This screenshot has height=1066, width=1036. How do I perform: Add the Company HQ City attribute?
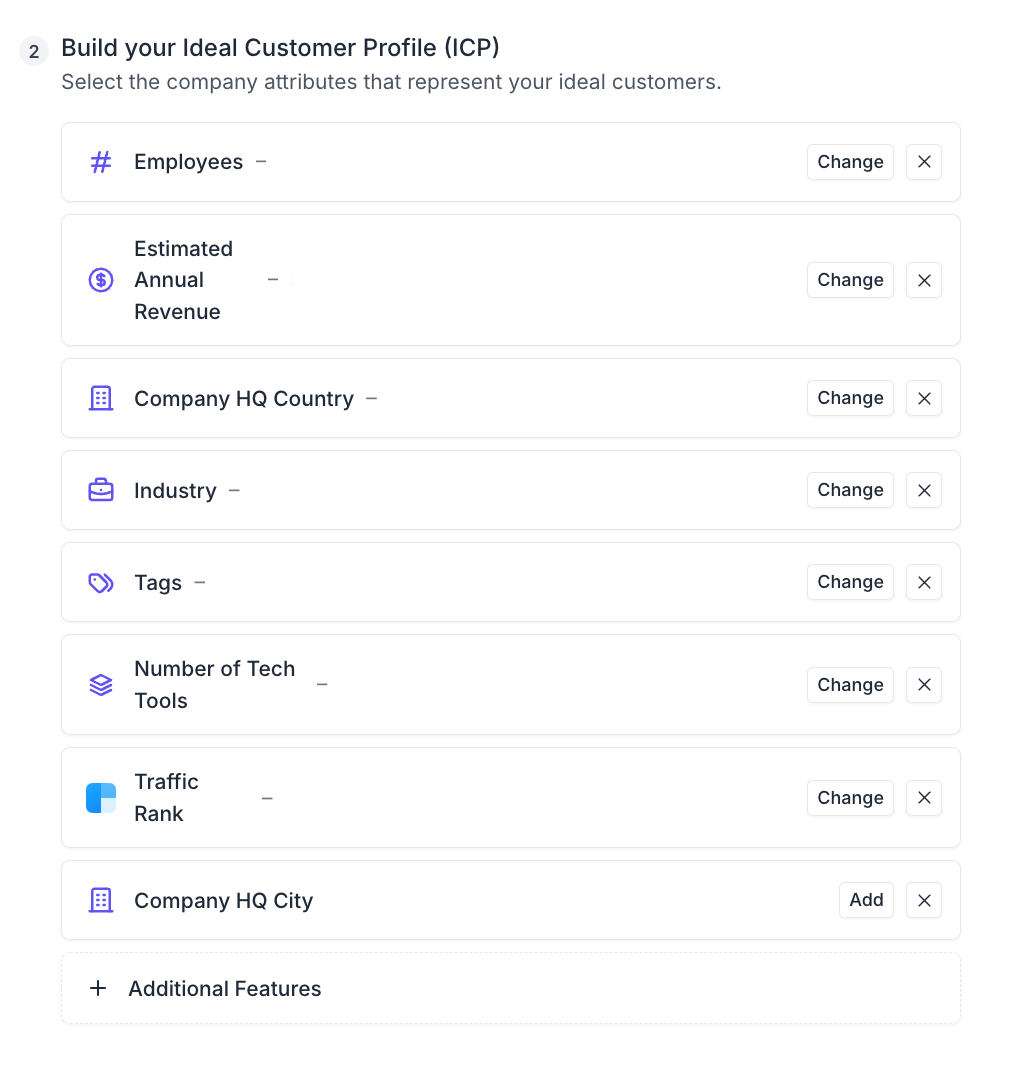(x=866, y=900)
